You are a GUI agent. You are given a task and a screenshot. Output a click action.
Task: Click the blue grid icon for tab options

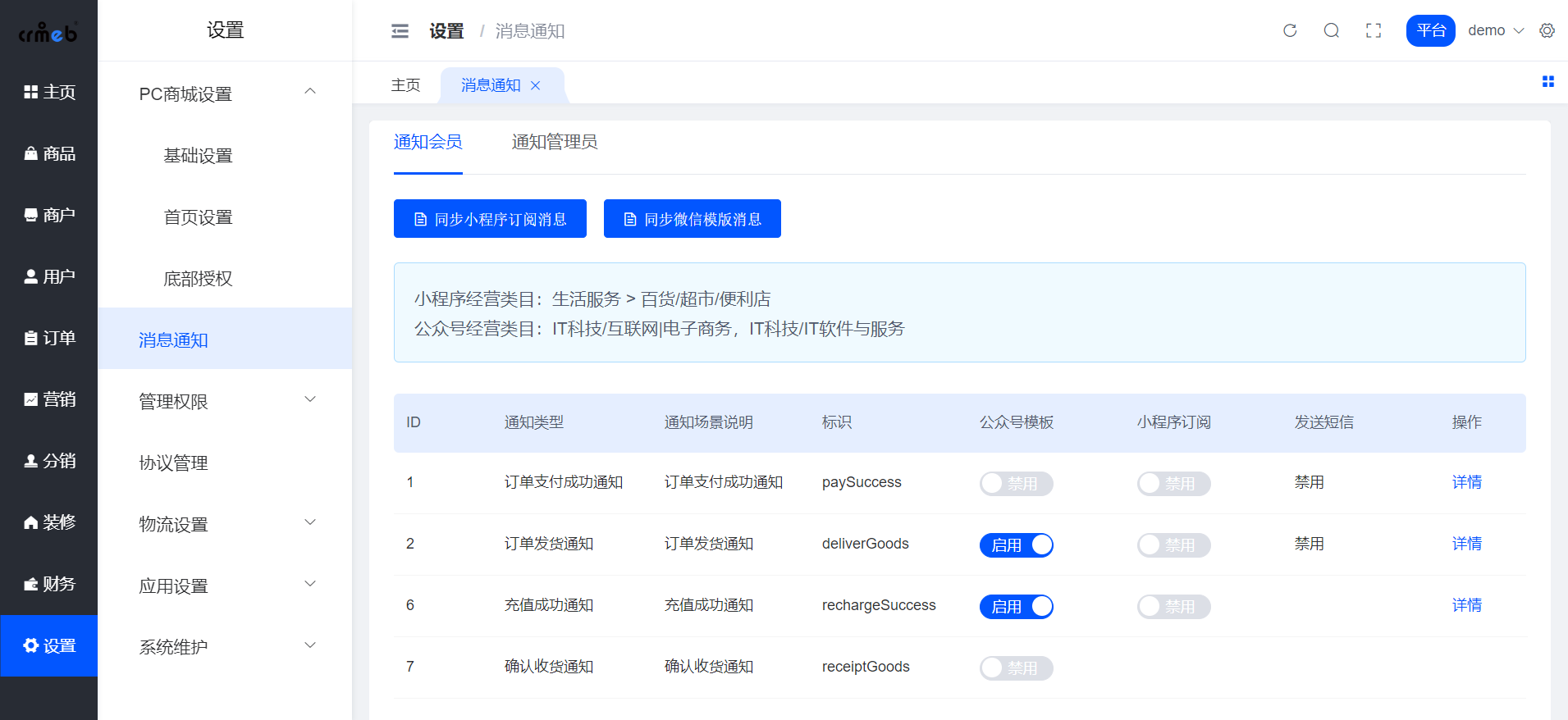click(x=1547, y=81)
